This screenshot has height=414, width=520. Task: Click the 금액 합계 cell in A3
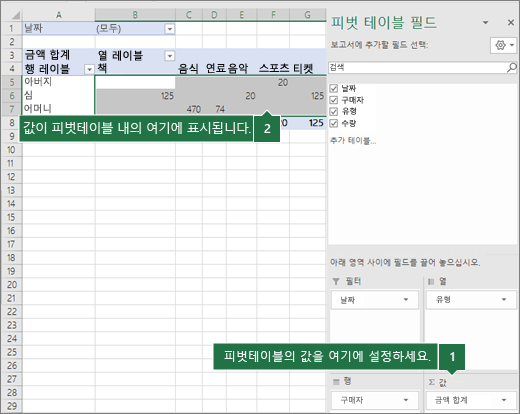coord(59,55)
